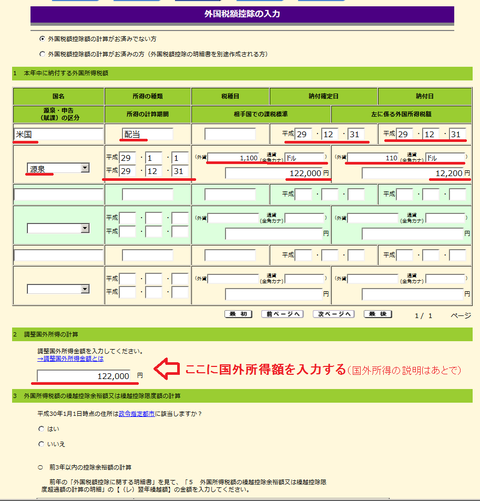Click the third row's empty income type field

tap(148, 255)
